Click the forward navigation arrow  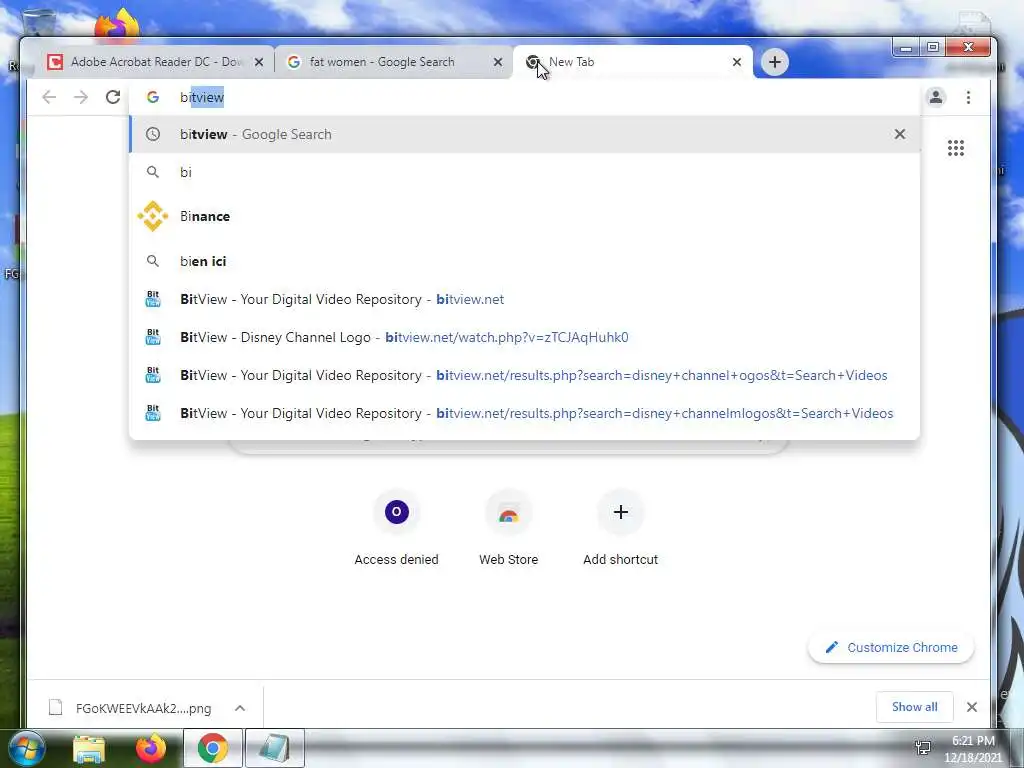tap(81, 97)
